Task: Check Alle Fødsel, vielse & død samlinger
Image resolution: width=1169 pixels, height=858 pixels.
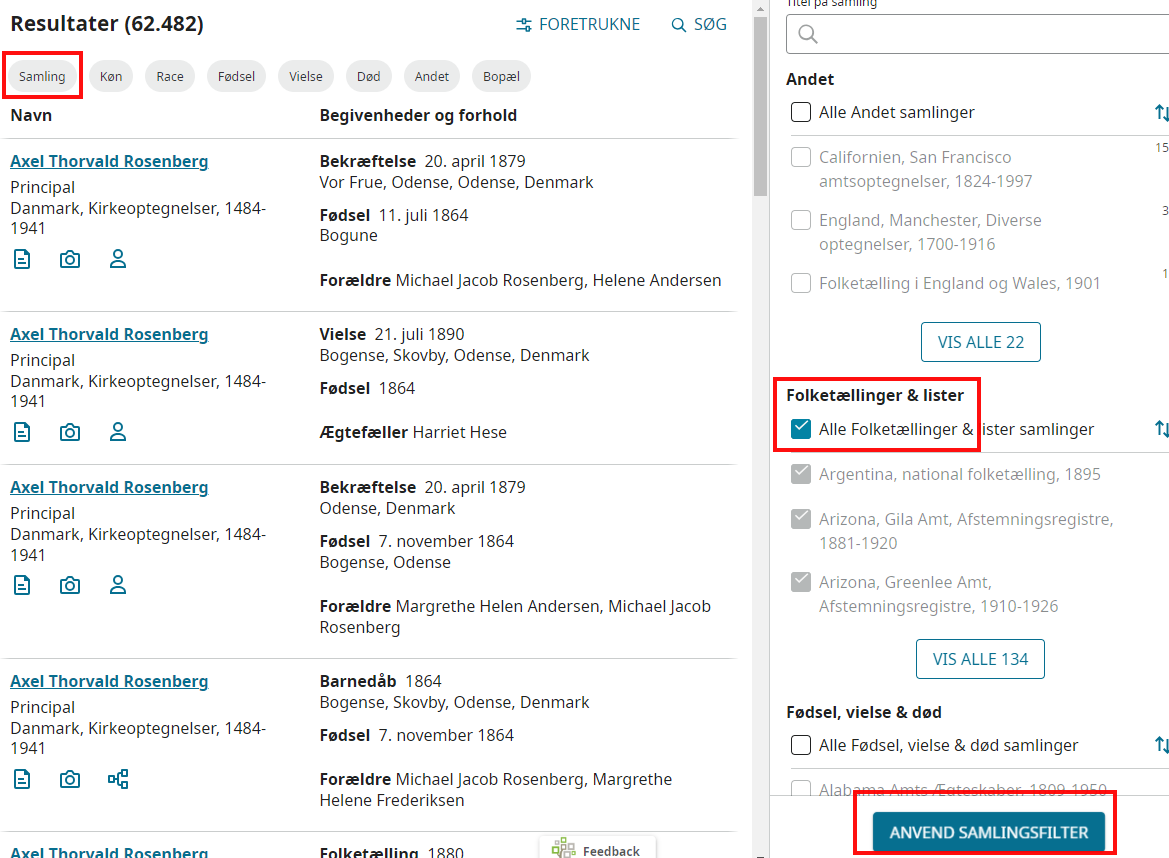Action: (x=801, y=745)
